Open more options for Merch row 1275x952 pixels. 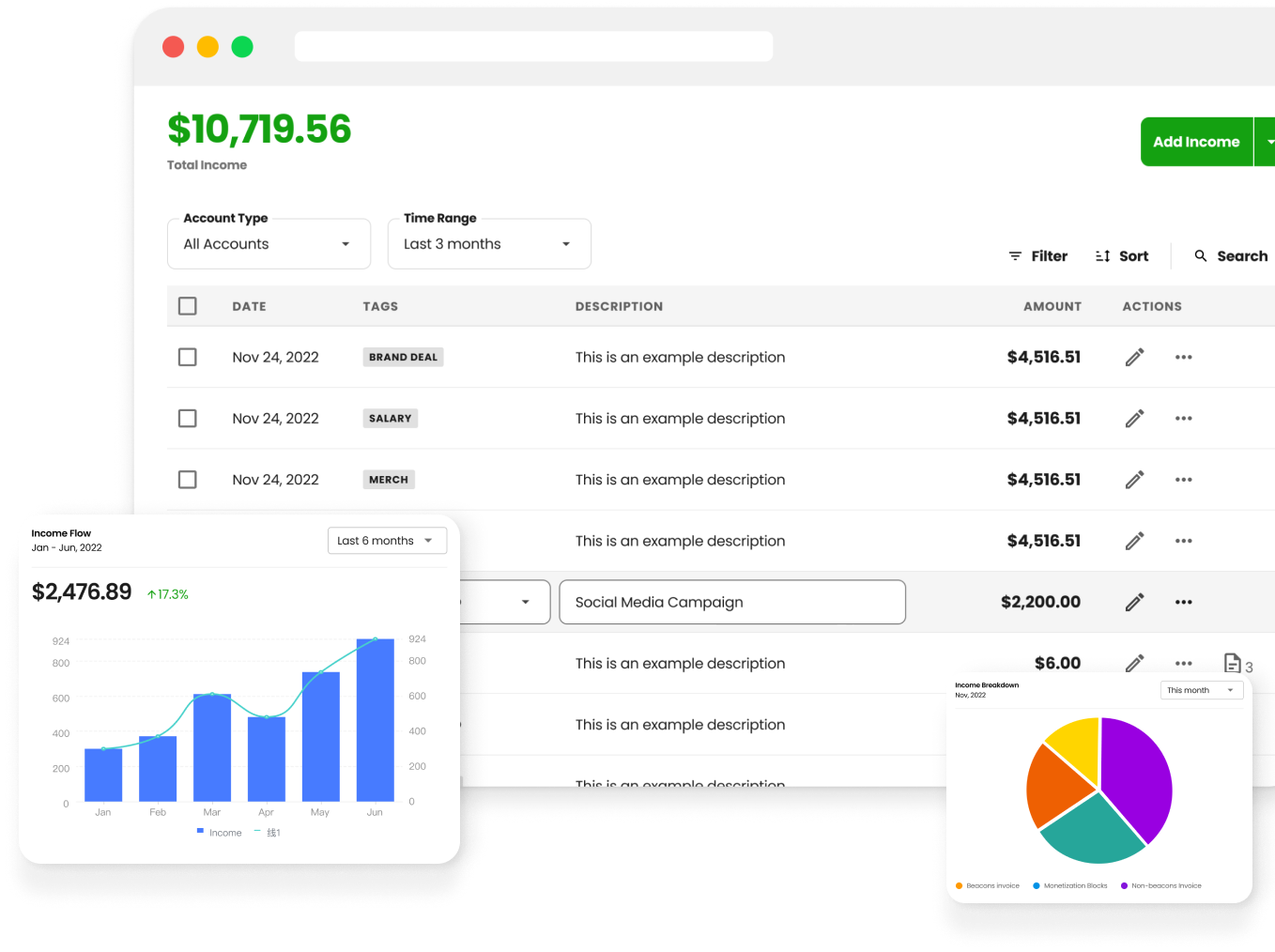coord(1183,480)
